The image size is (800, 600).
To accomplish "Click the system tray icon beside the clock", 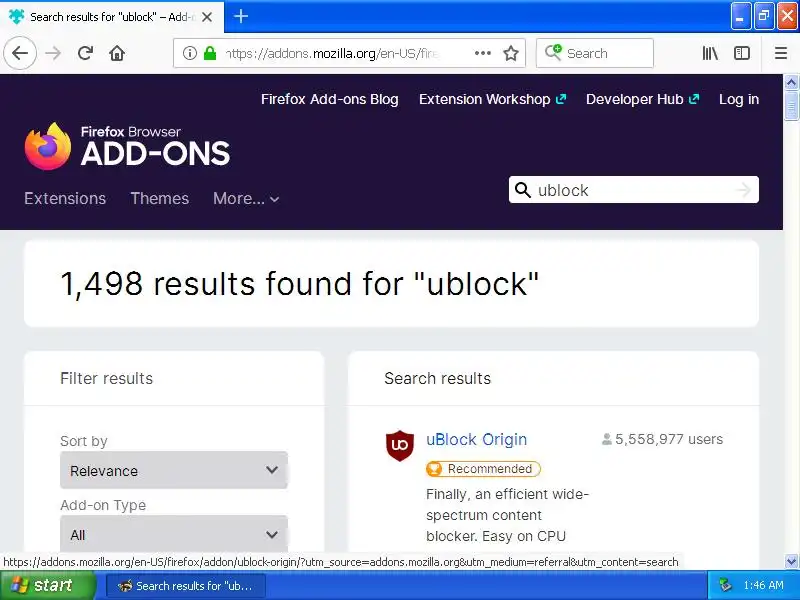I will 725,585.
